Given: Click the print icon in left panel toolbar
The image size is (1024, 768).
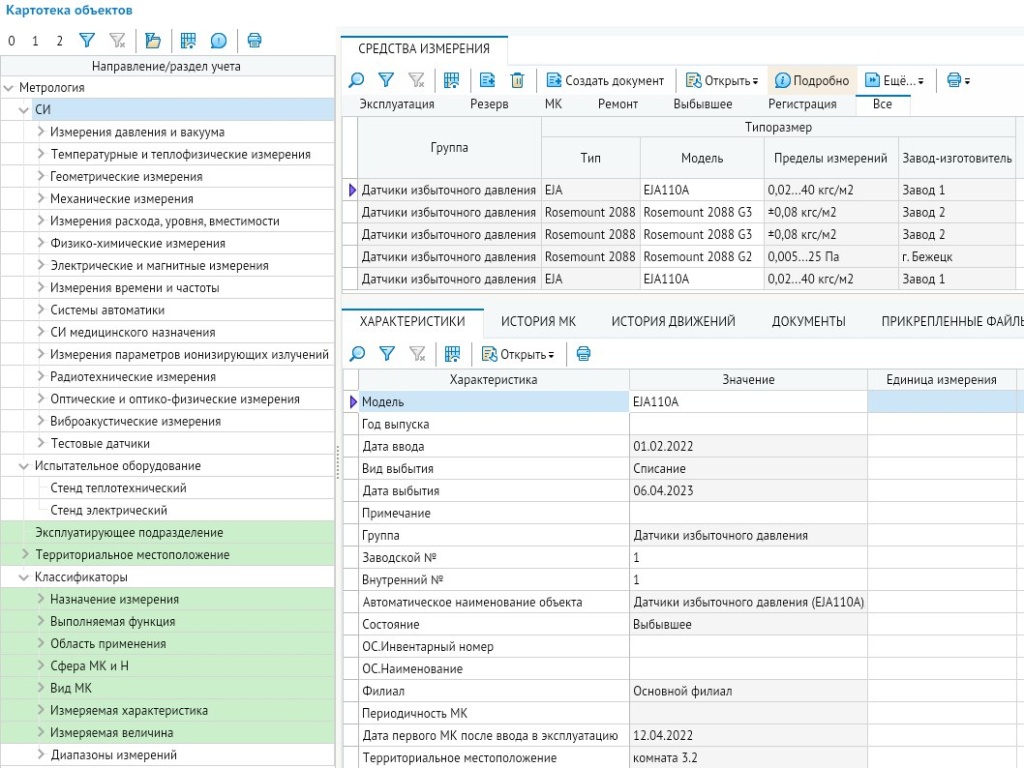Looking at the screenshot, I should click(x=255, y=40).
